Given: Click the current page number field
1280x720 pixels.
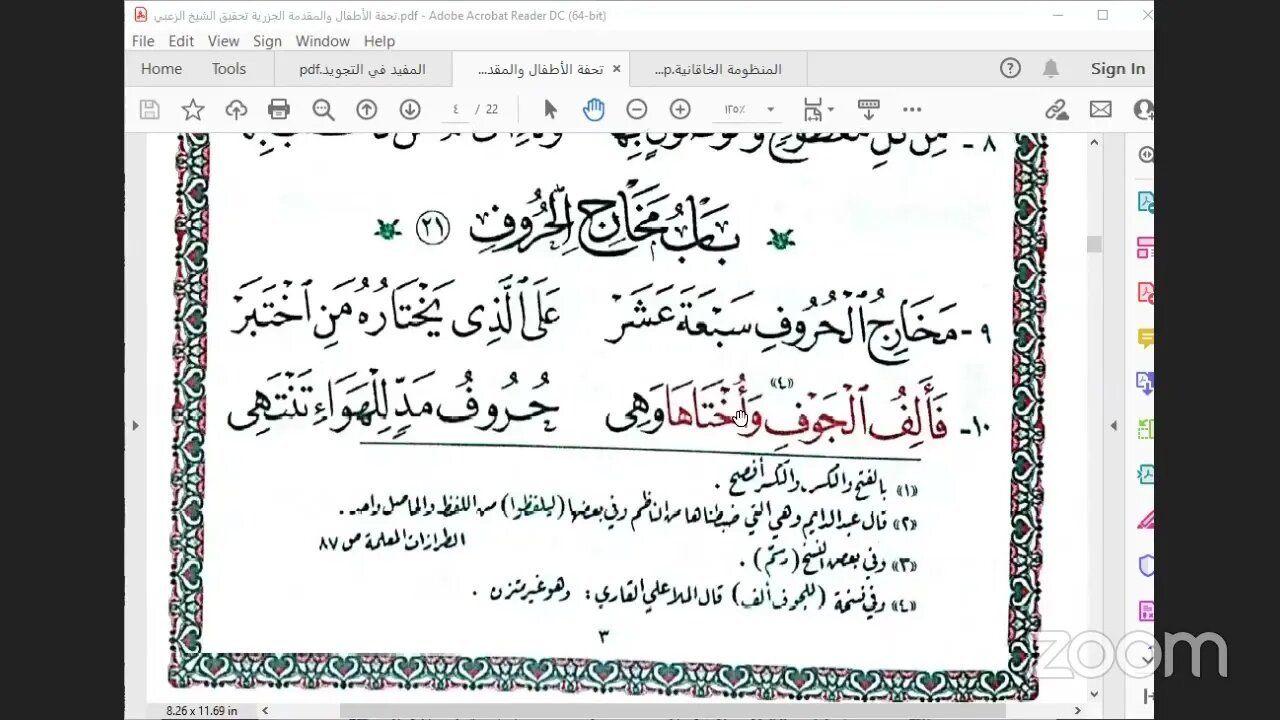Looking at the screenshot, I should [x=456, y=110].
